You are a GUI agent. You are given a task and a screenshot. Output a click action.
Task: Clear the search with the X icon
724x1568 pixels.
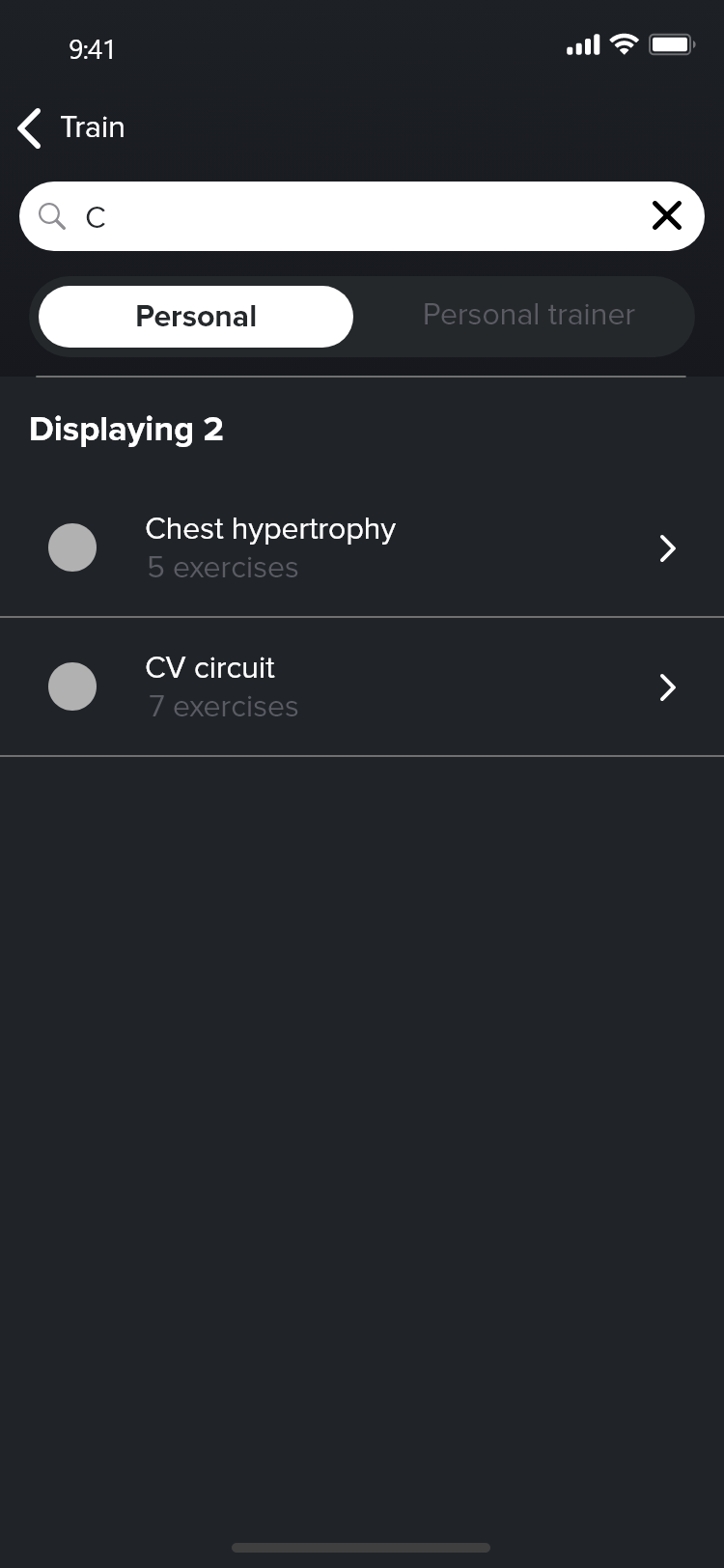667,215
